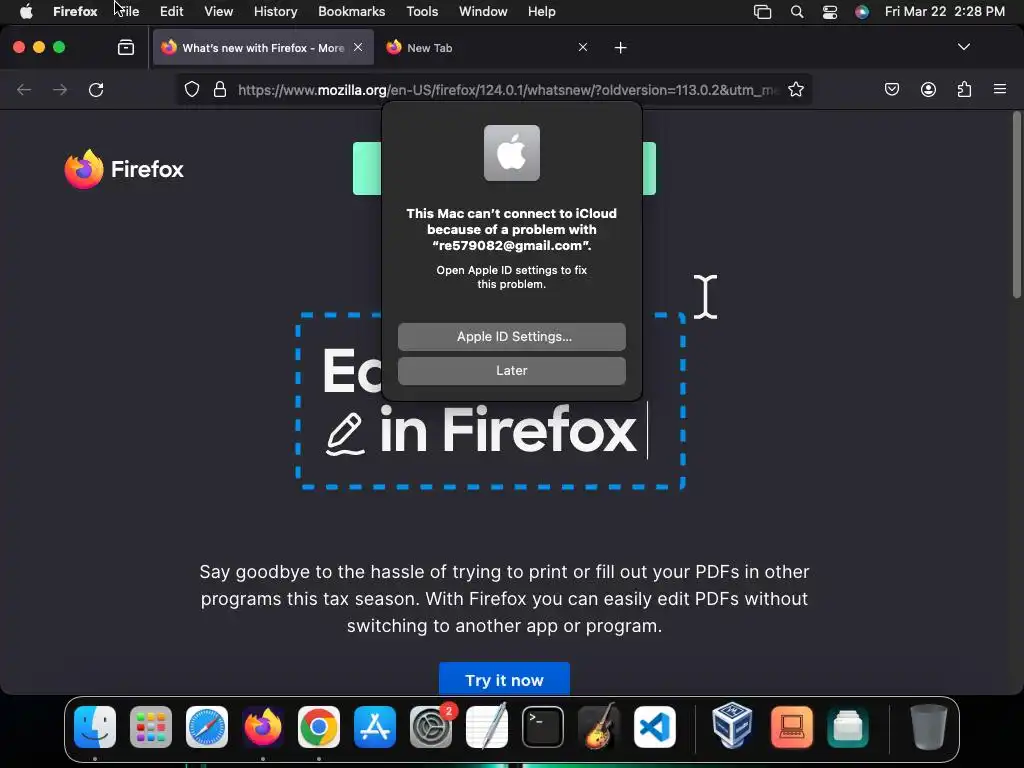Click the date and time in the menu bar
The height and width of the screenshot is (768, 1024).
tap(944, 11)
